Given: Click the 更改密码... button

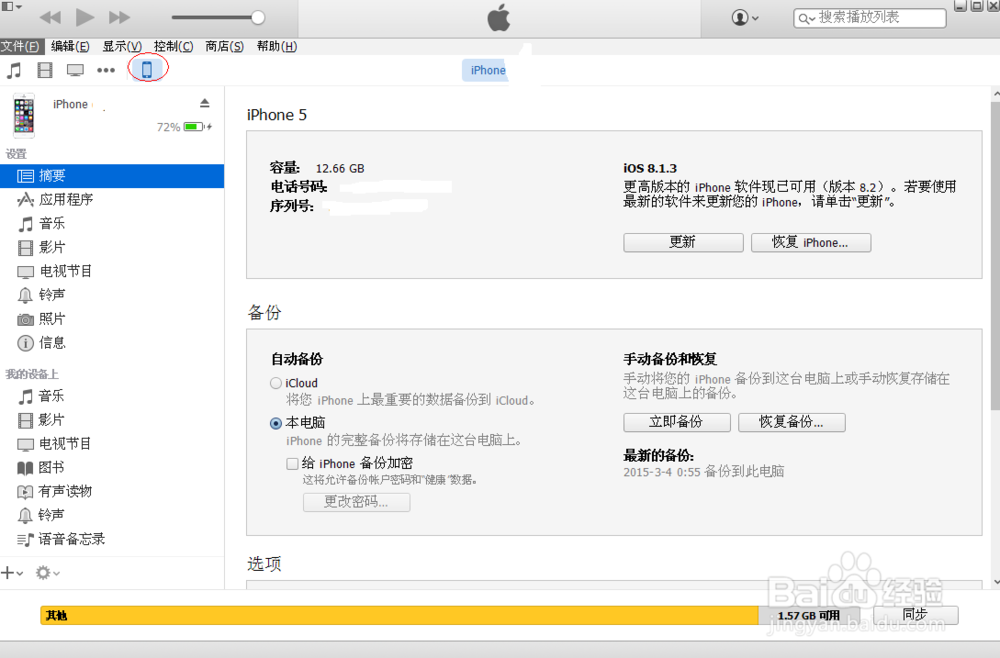Looking at the screenshot, I should click(357, 502).
